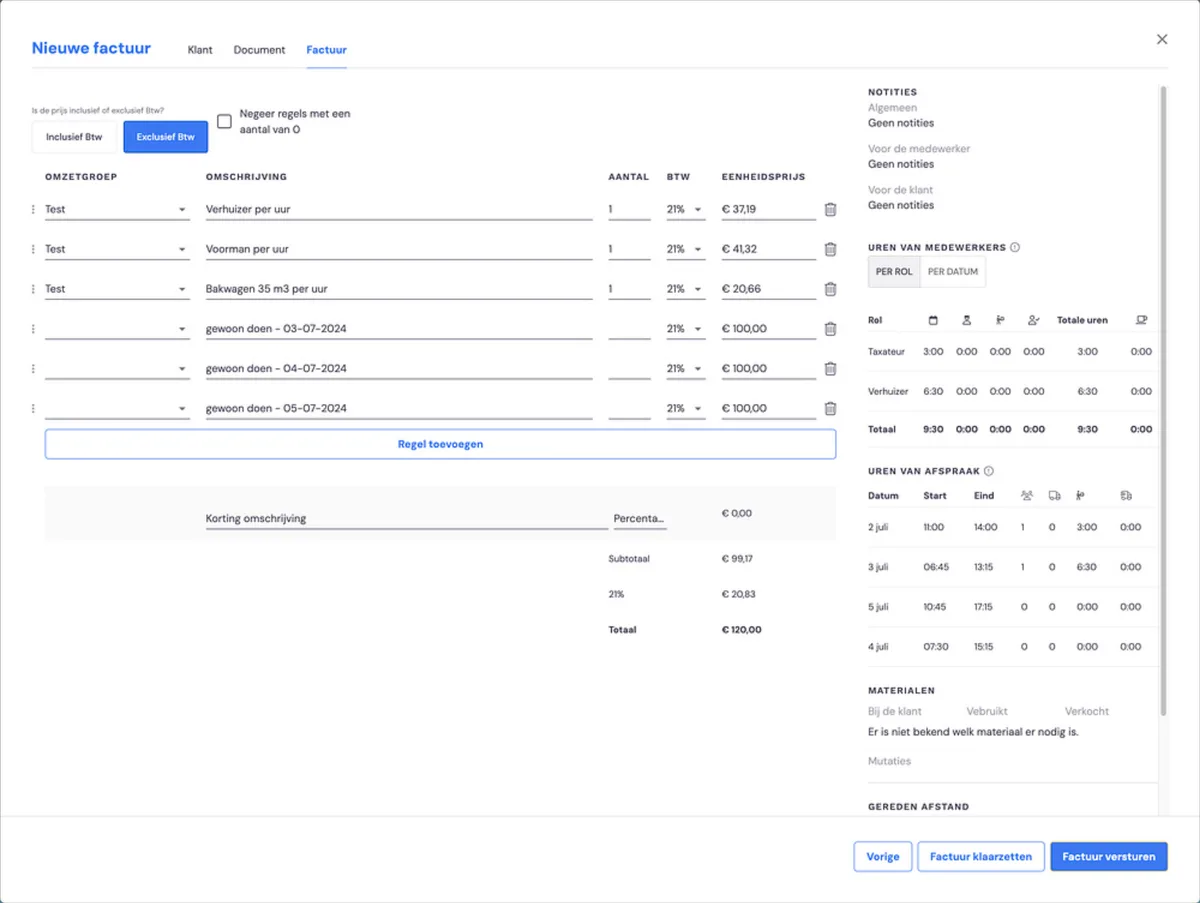Click the Nieuwe factuur title
Image resolution: width=1200 pixels, height=903 pixels.
[91, 48]
